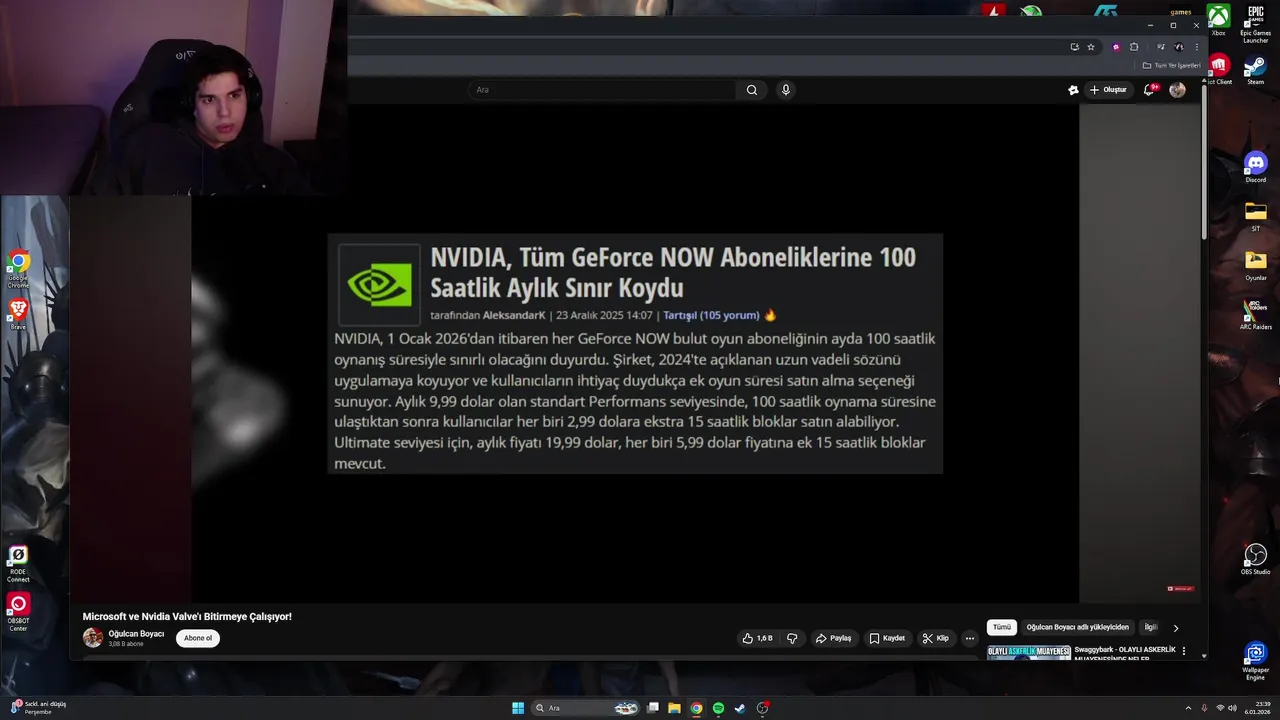The width and height of the screenshot is (1280, 720).
Task: Open RODE Connect desktop shortcut
Action: (18, 564)
